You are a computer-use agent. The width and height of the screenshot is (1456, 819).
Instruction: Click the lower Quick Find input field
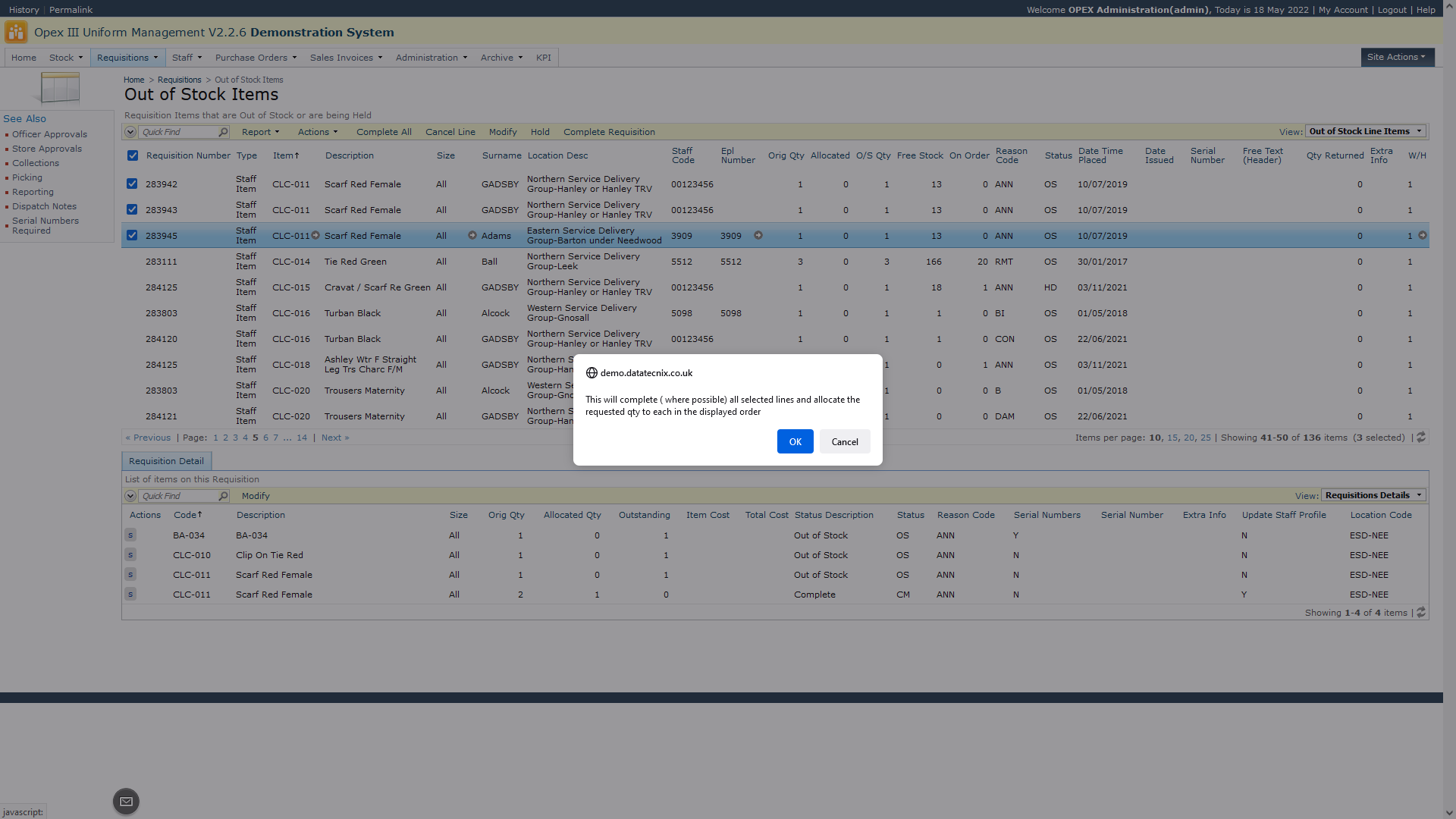tap(178, 496)
